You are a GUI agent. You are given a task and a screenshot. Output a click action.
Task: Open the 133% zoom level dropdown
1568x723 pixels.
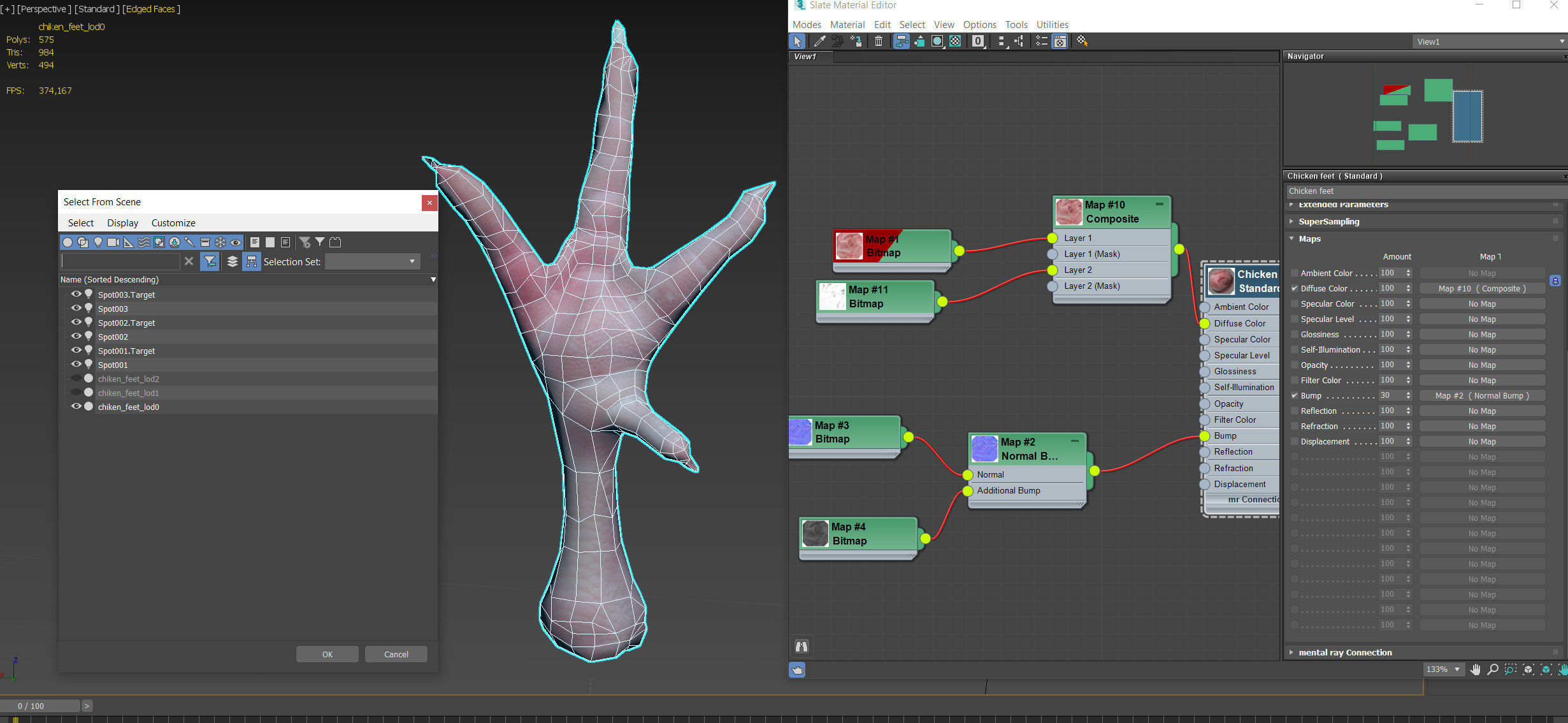[x=1457, y=669]
